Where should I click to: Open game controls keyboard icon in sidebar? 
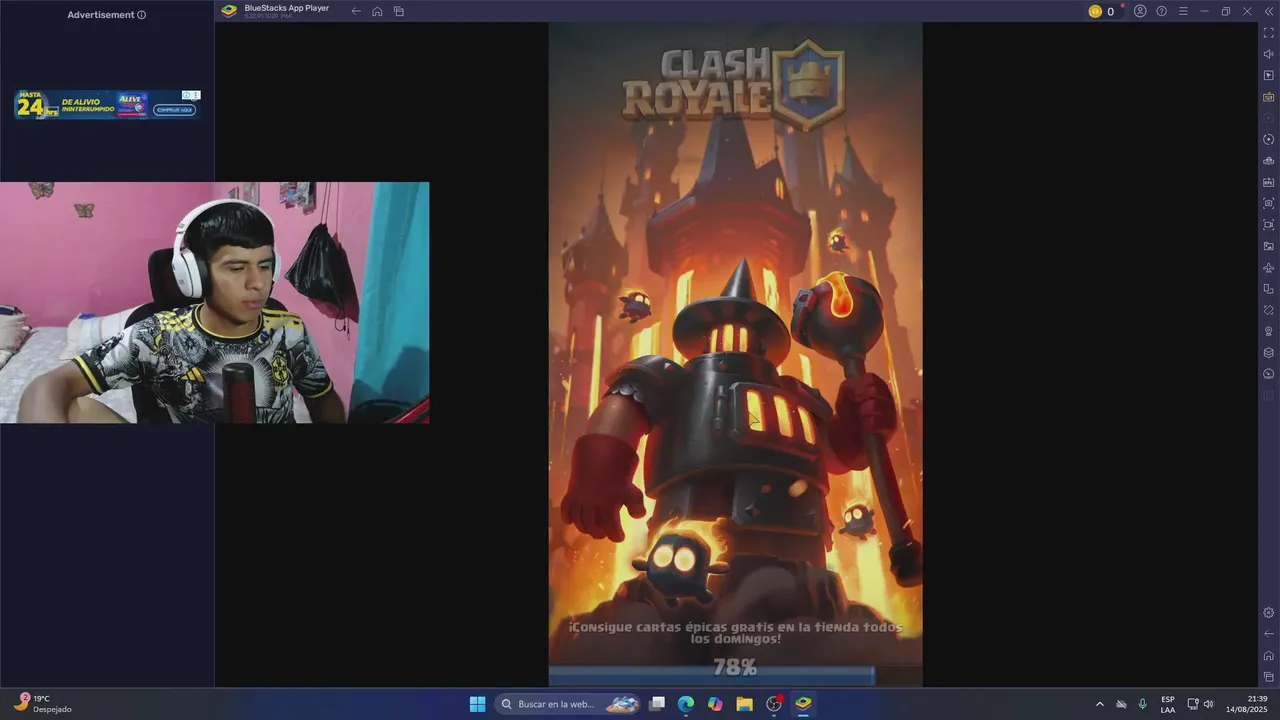[1268, 97]
